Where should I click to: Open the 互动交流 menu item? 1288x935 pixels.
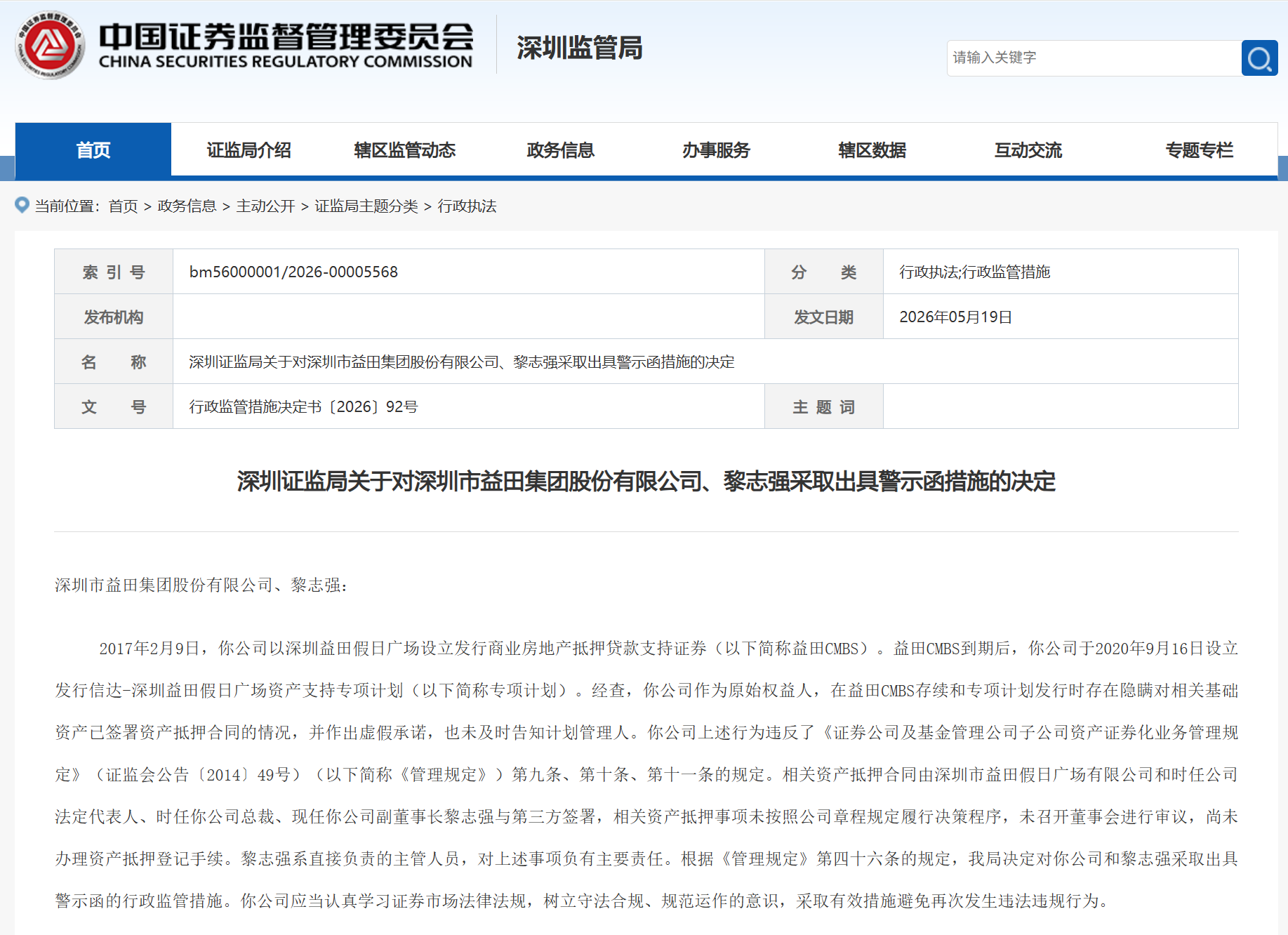click(1028, 150)
